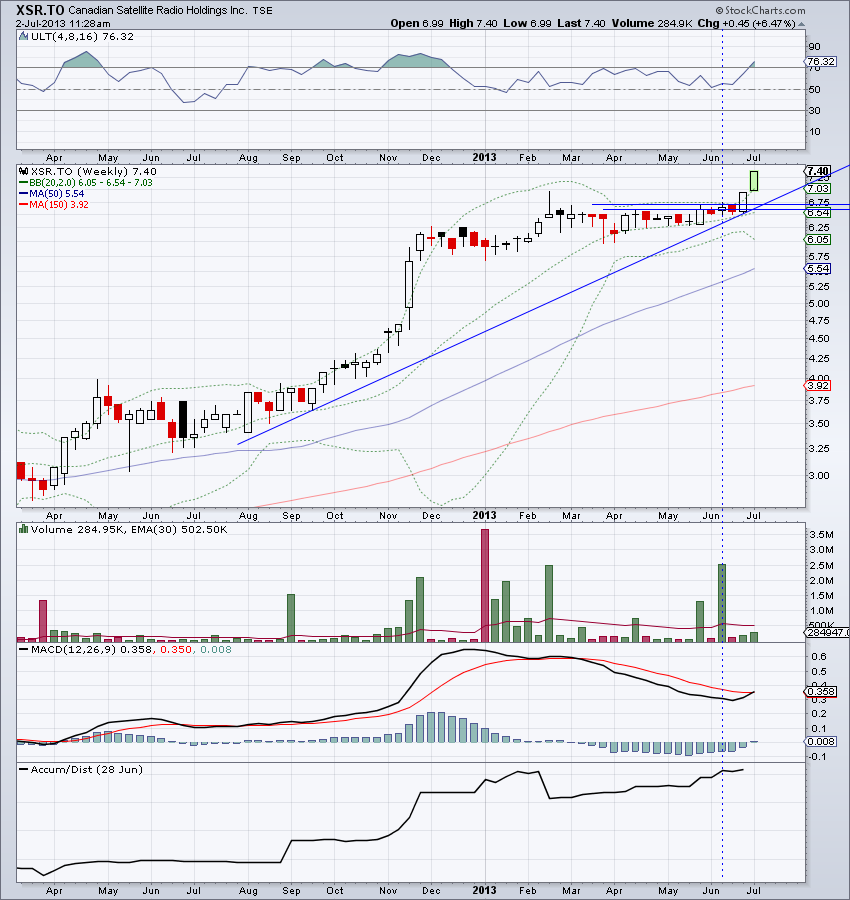Viewport: 850px width, 900px height.
Task: Click the Open 6.99 quote value
Action: point(417,24)
